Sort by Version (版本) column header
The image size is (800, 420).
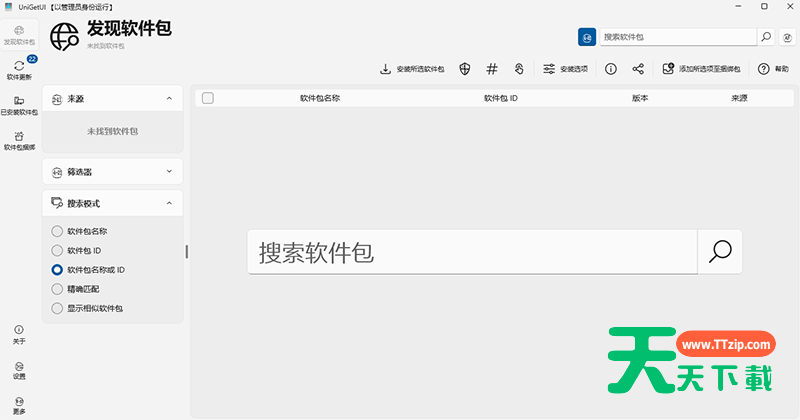(640, 98)
